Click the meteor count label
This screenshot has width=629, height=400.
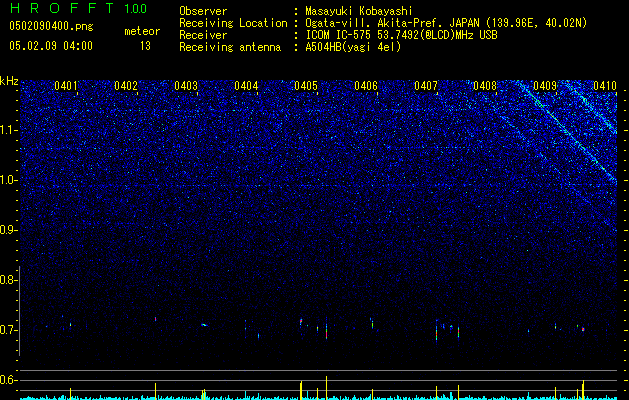tap(142, 31)
